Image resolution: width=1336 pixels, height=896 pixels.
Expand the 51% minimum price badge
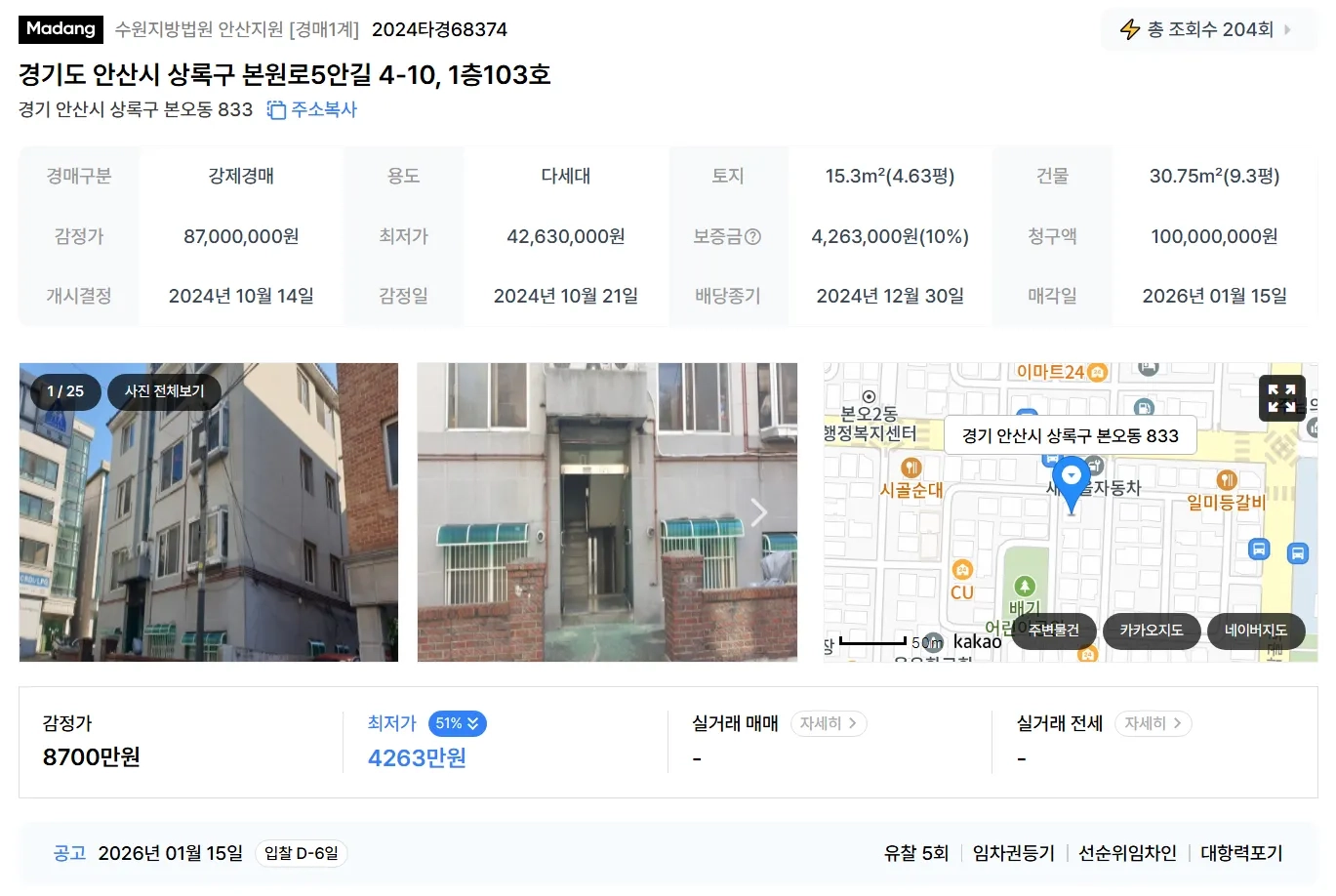click(x=457, y=723)
